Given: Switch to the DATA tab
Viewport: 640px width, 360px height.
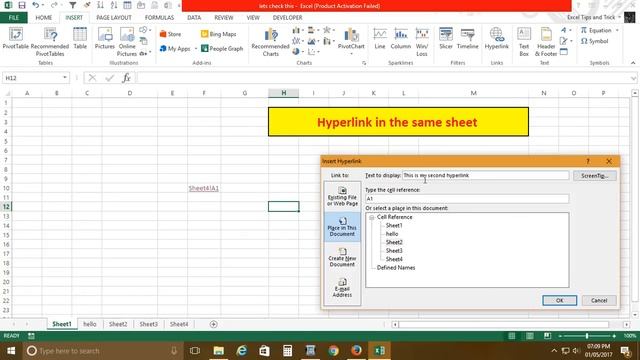Looking at the screenshot, I should [194, 18].
